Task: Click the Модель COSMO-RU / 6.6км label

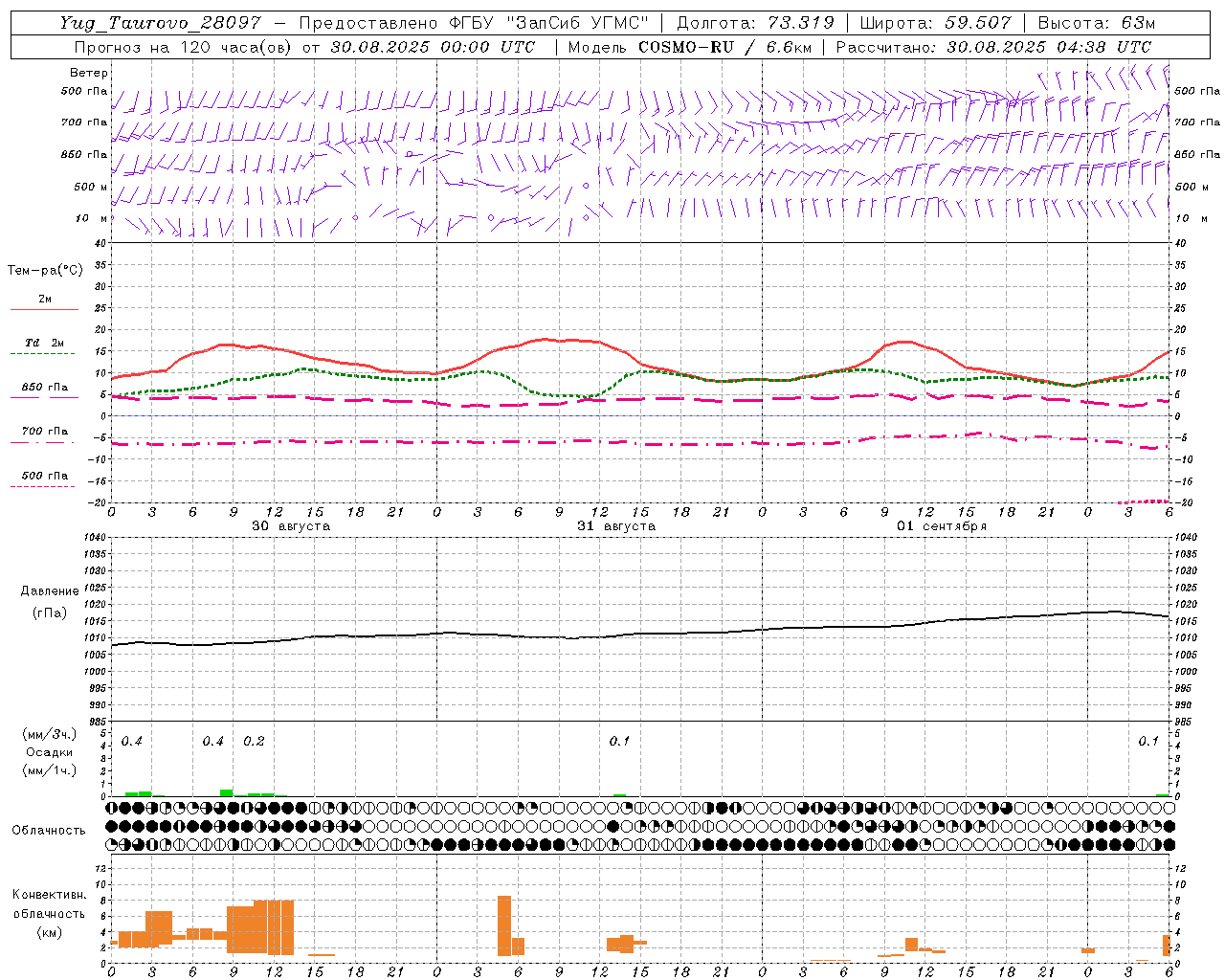Action: click(x=692, y=47)
